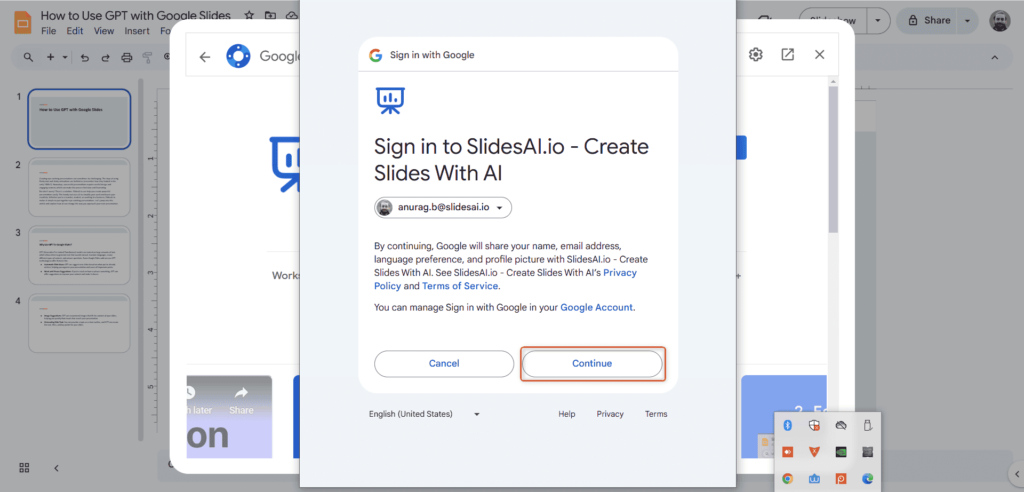Select slide 2 thumbnail in filmstrip
Screen dimensions: 1024x492
[79, 186]
